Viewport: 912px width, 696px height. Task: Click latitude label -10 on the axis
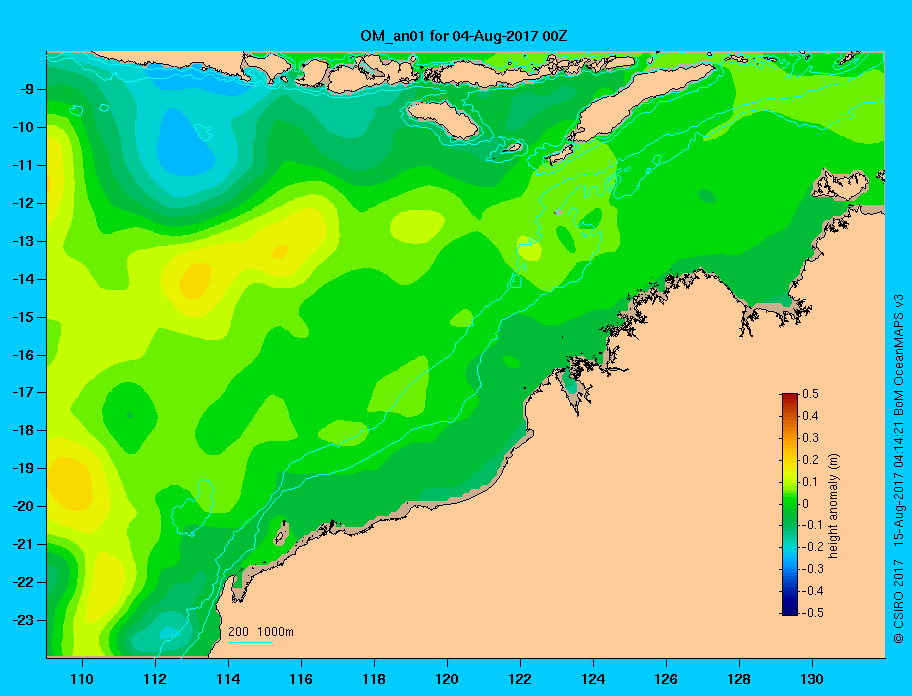[x=23, y=127]
